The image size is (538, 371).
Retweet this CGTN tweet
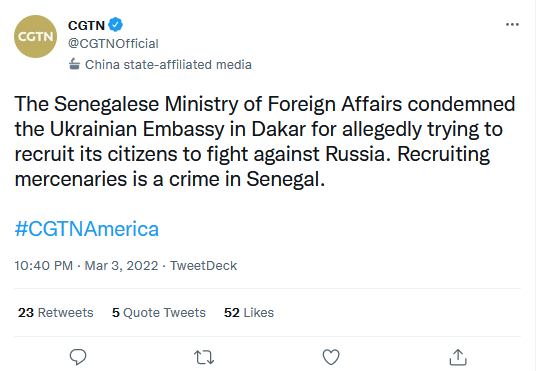(x=204, y=357)
